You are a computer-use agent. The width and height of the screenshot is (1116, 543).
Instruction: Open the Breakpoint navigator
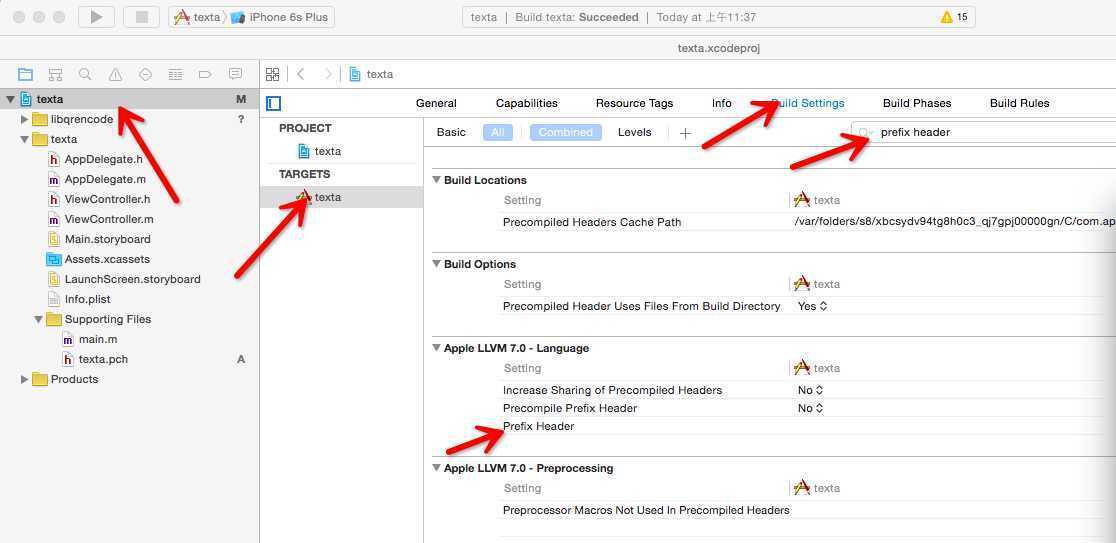click(x=205, y=74)
